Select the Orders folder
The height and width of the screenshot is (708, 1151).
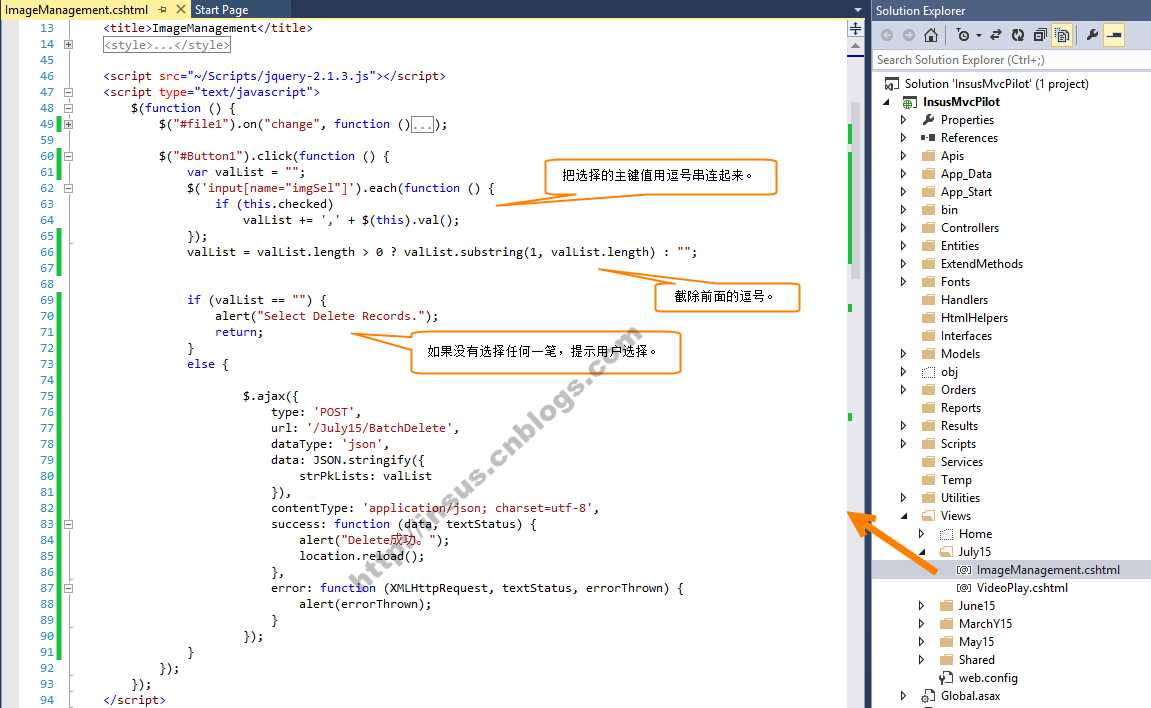[x=958, y=390]
